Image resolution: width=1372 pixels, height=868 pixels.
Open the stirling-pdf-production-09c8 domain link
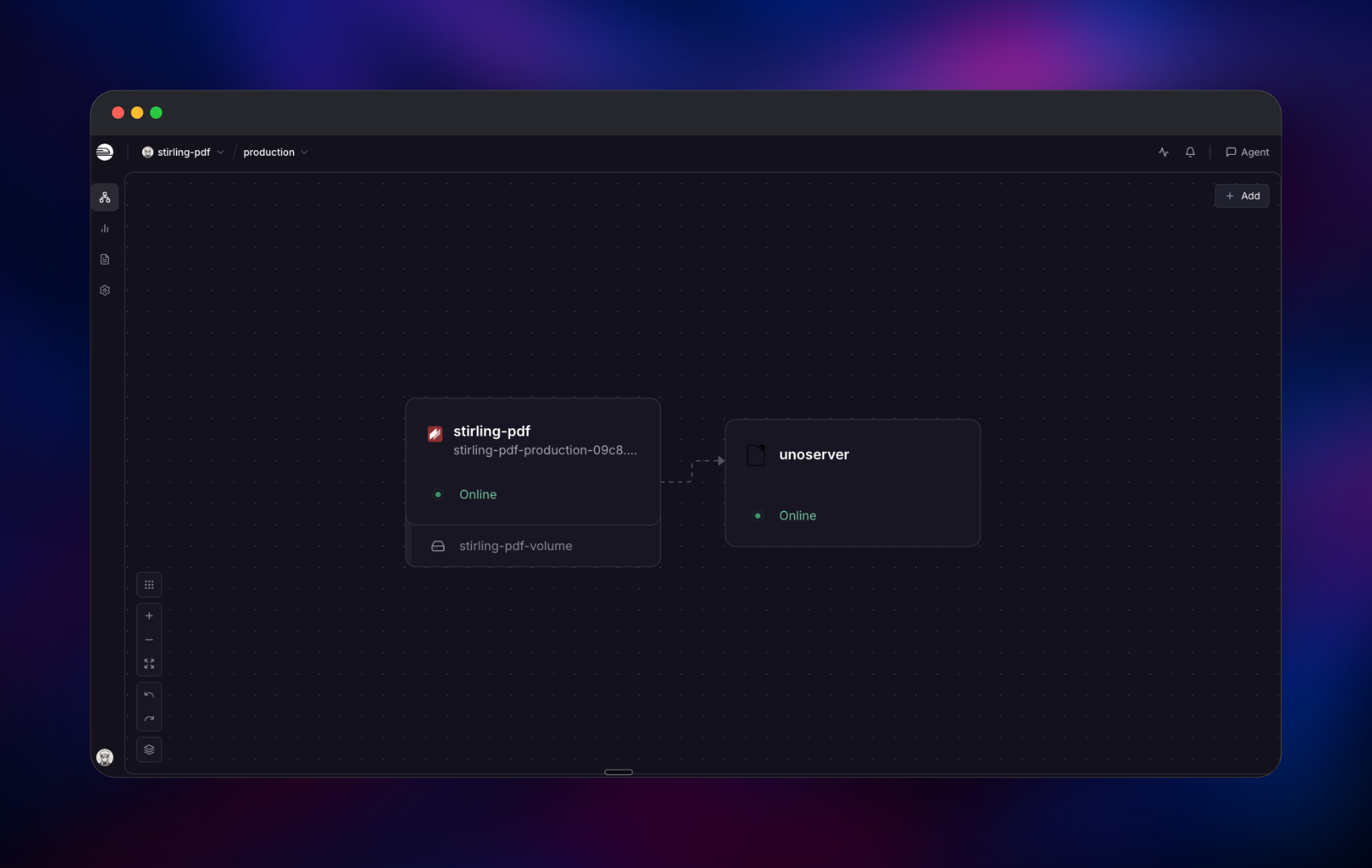coord(545,450)
